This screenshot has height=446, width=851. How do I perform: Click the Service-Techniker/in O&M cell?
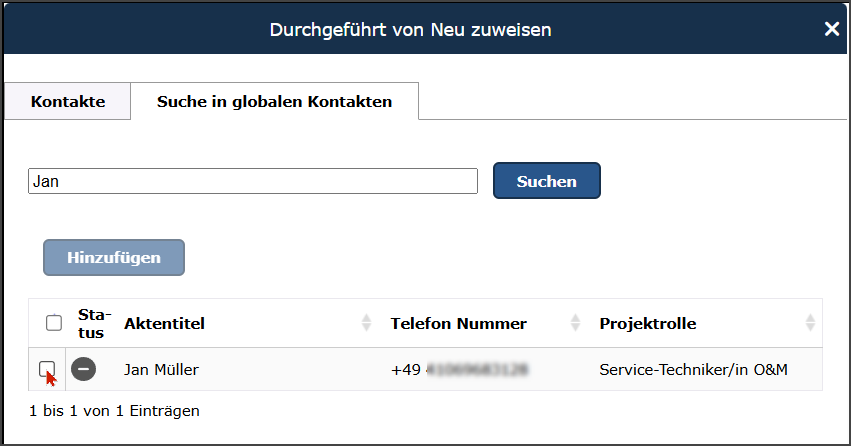[x=693, y=370]
